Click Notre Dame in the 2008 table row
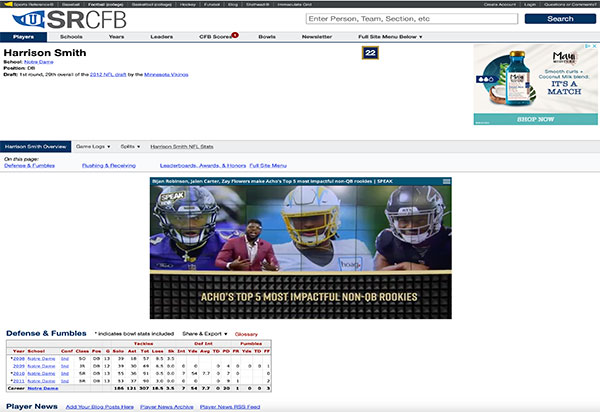 (x=41, y=359)
